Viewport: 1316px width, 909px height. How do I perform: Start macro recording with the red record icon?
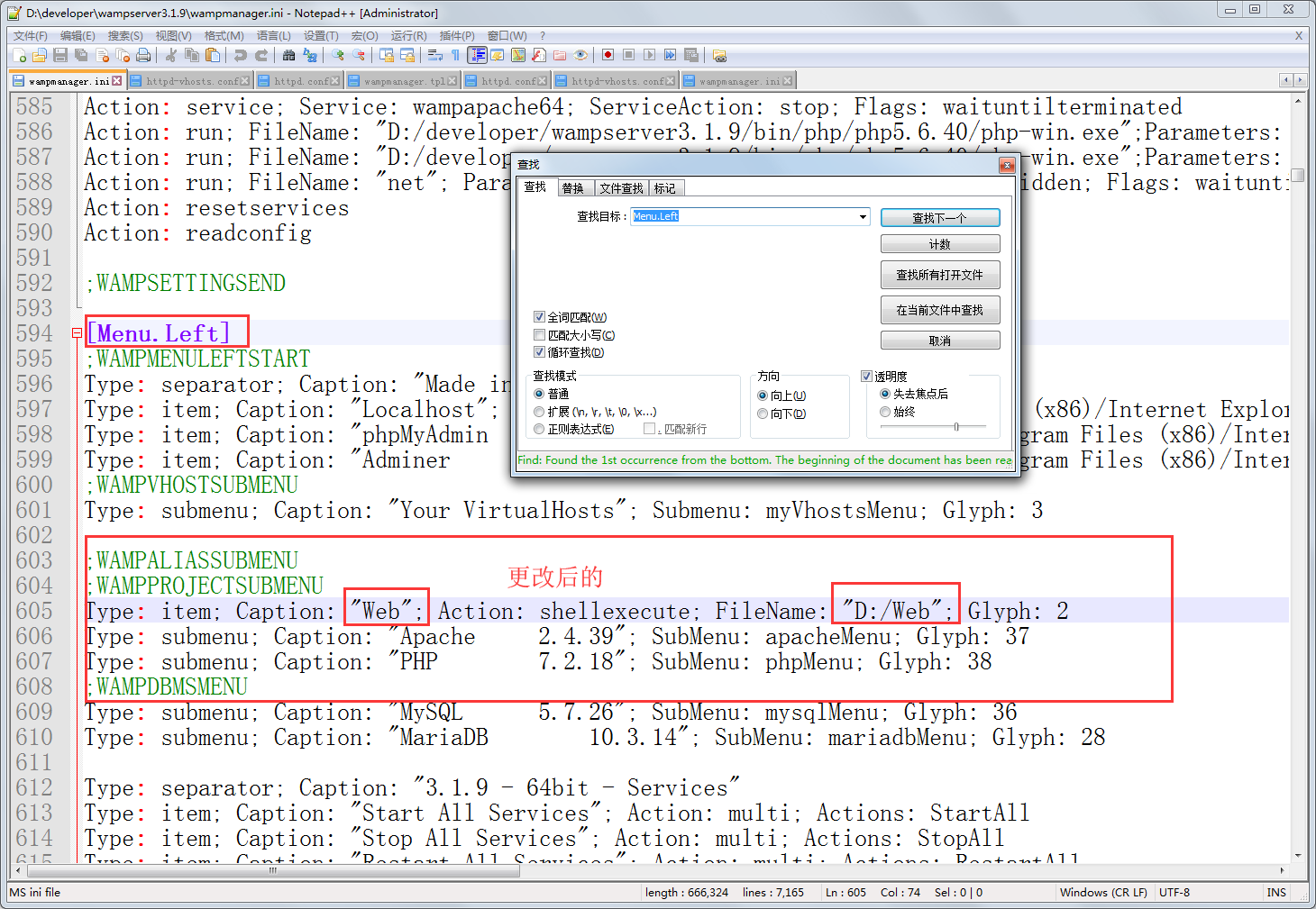pos(608,56)
